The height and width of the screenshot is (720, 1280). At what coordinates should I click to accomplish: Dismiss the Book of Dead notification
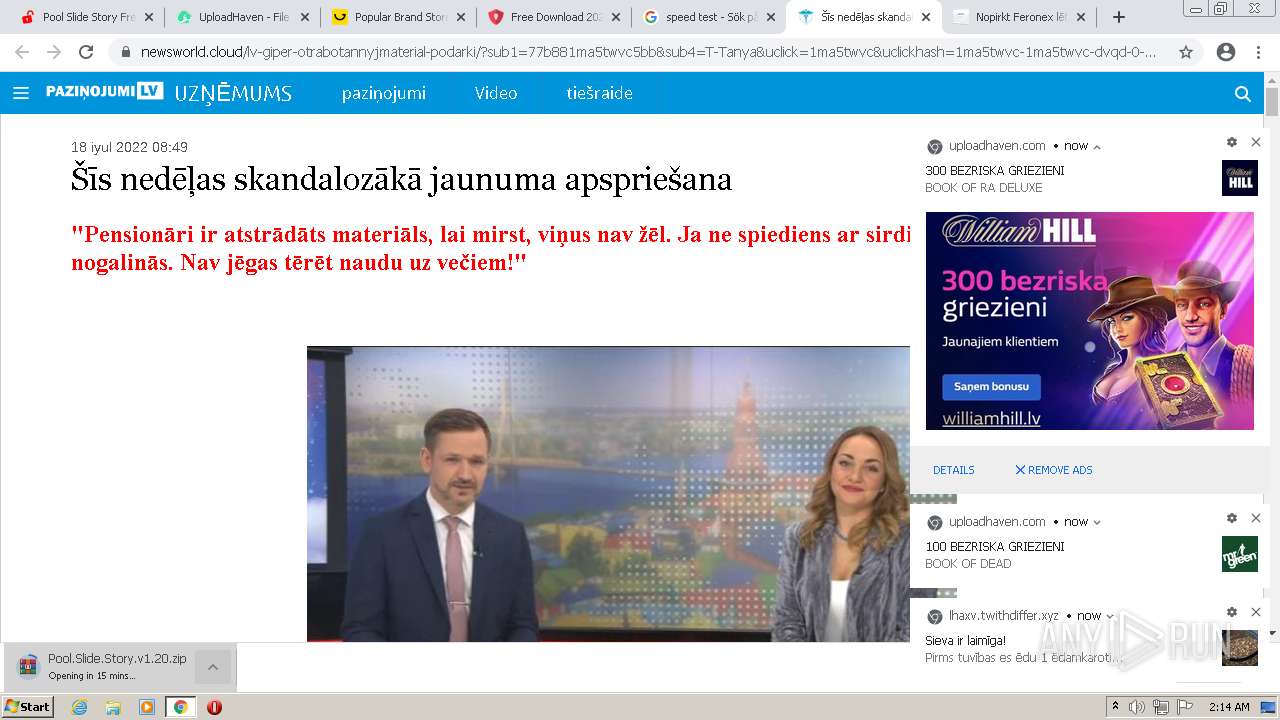pyautogui.click(x=1256, y=518)
